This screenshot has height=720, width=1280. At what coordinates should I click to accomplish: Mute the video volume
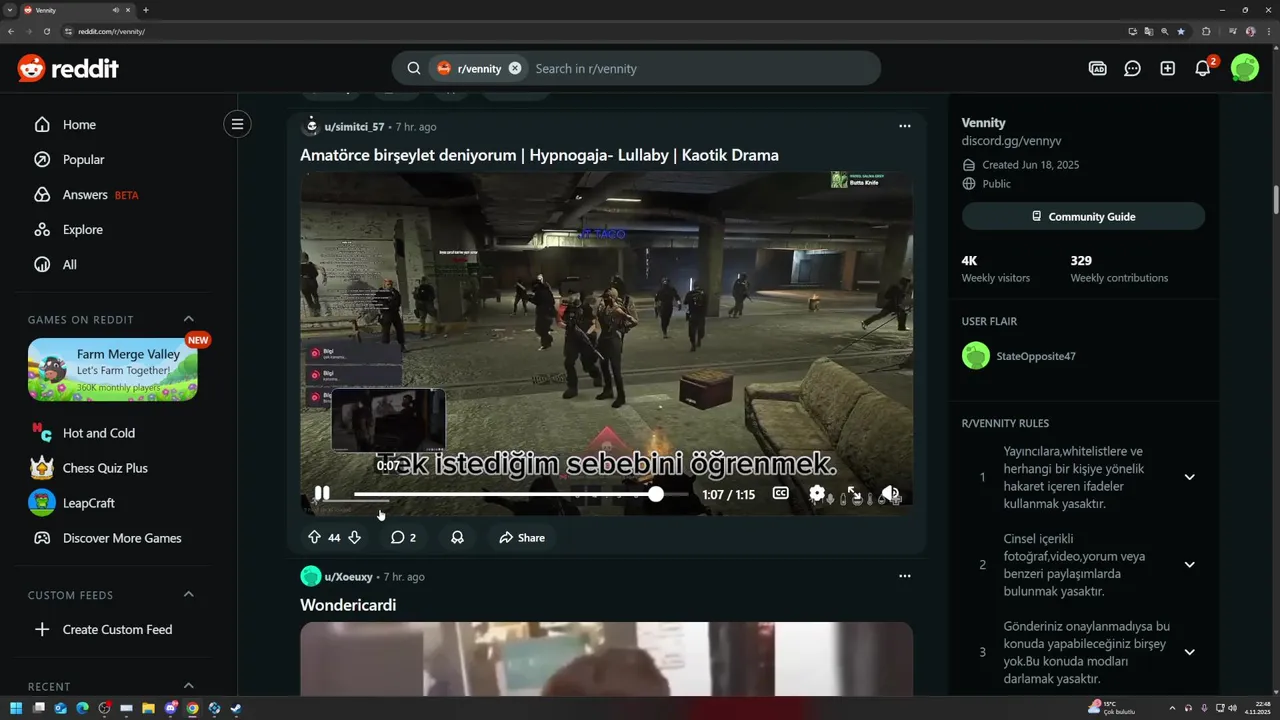[890, 494]
